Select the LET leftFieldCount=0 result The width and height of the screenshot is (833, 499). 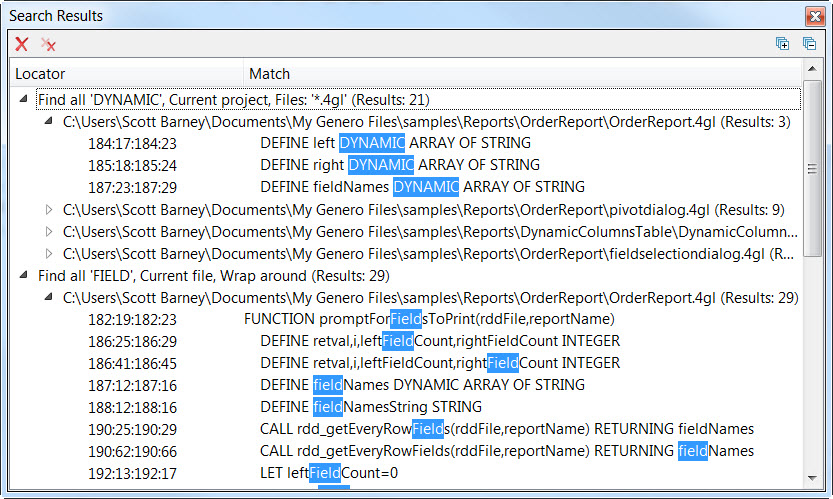[328, 473]
